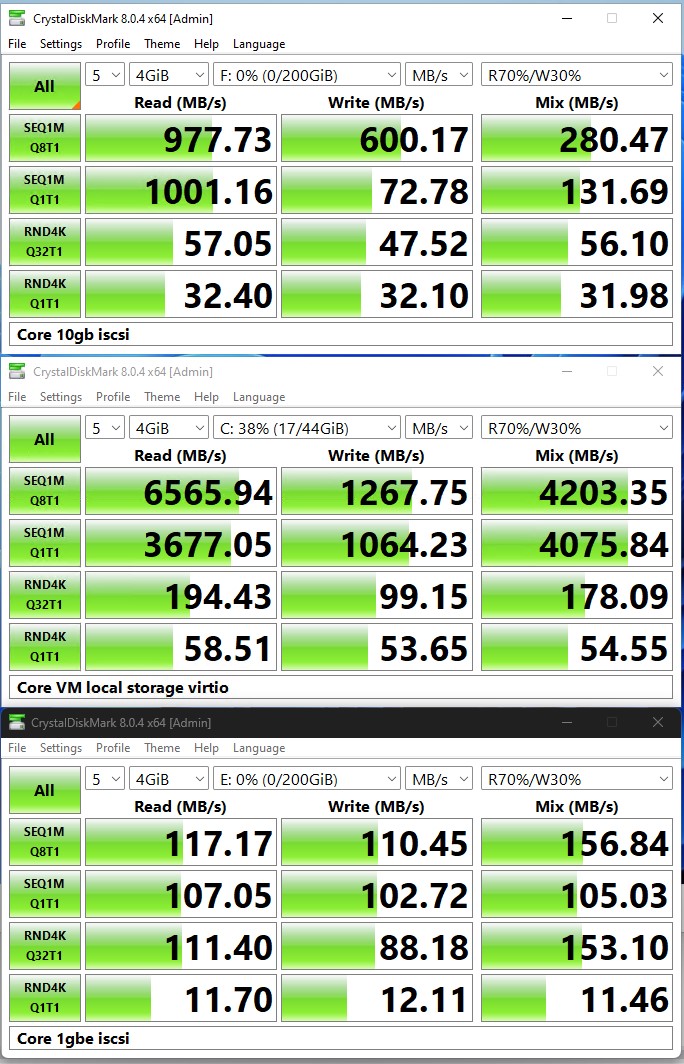This screenshot has height=1064, width=684.
Task: Start SEQ1M Q8T1 test in Core 10gb iscsi window
Action: point(45,138)
